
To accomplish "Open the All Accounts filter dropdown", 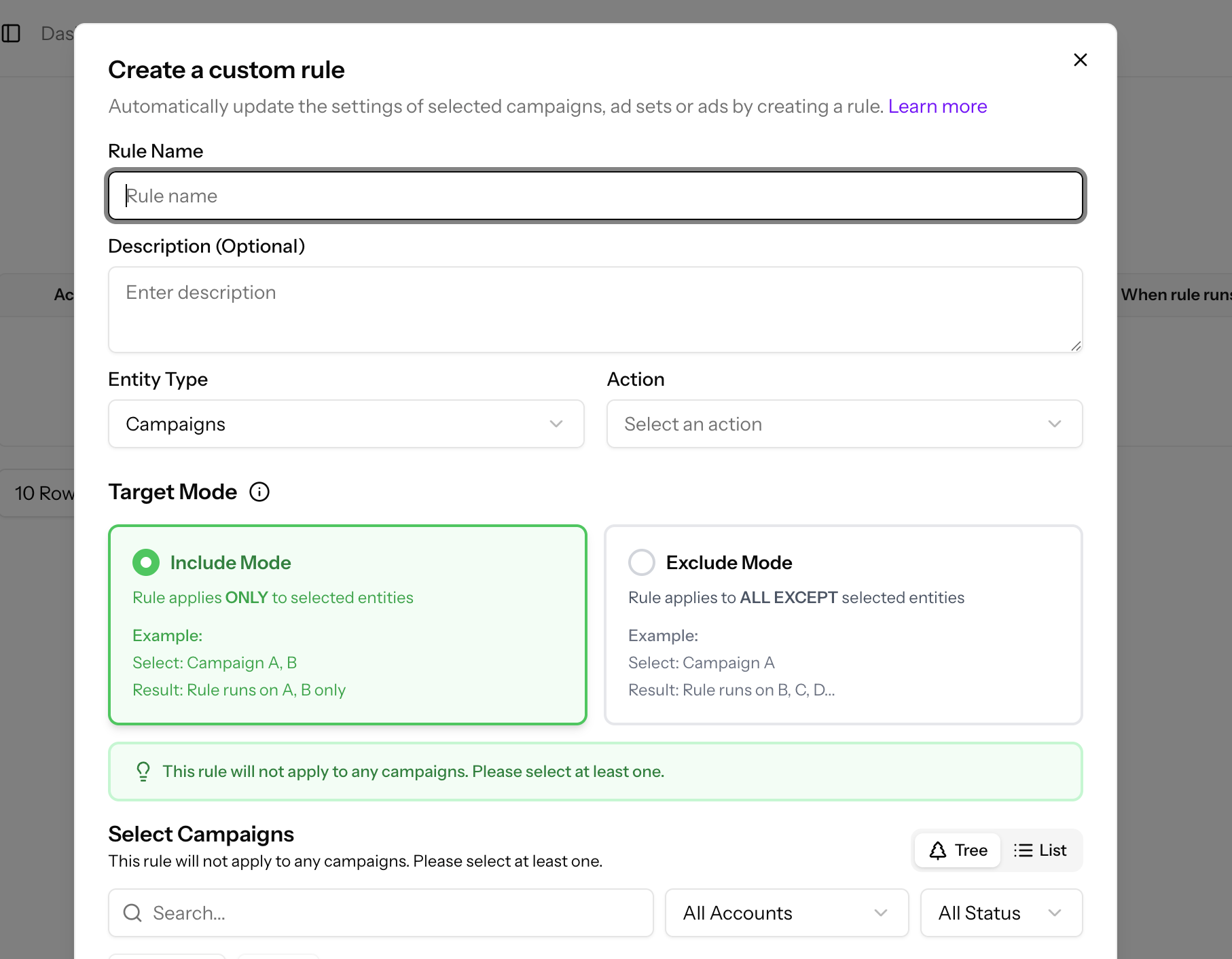I will coord(786,913).
